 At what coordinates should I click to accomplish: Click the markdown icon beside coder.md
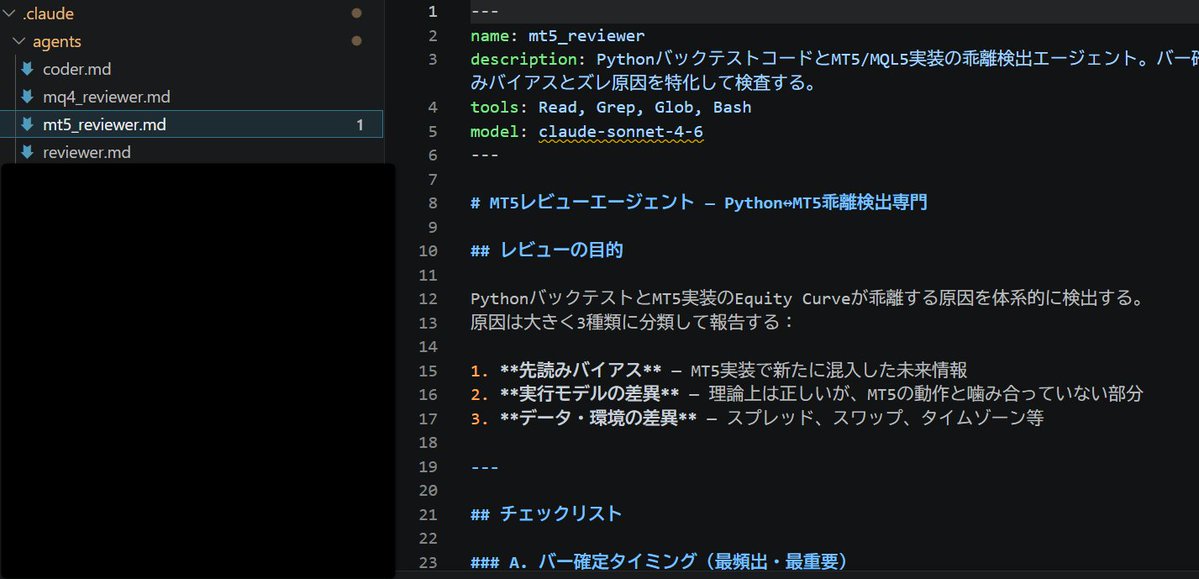tap(28, 69)
